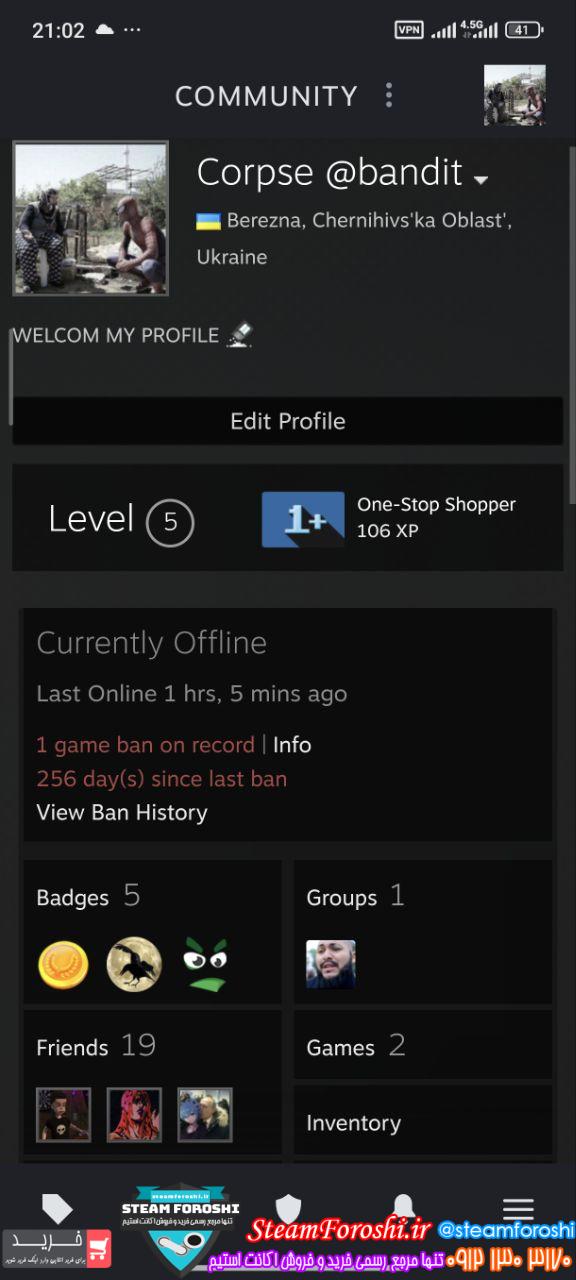Open the Friends 19 list
576x1280 pixels.
tap(96, 1046)
